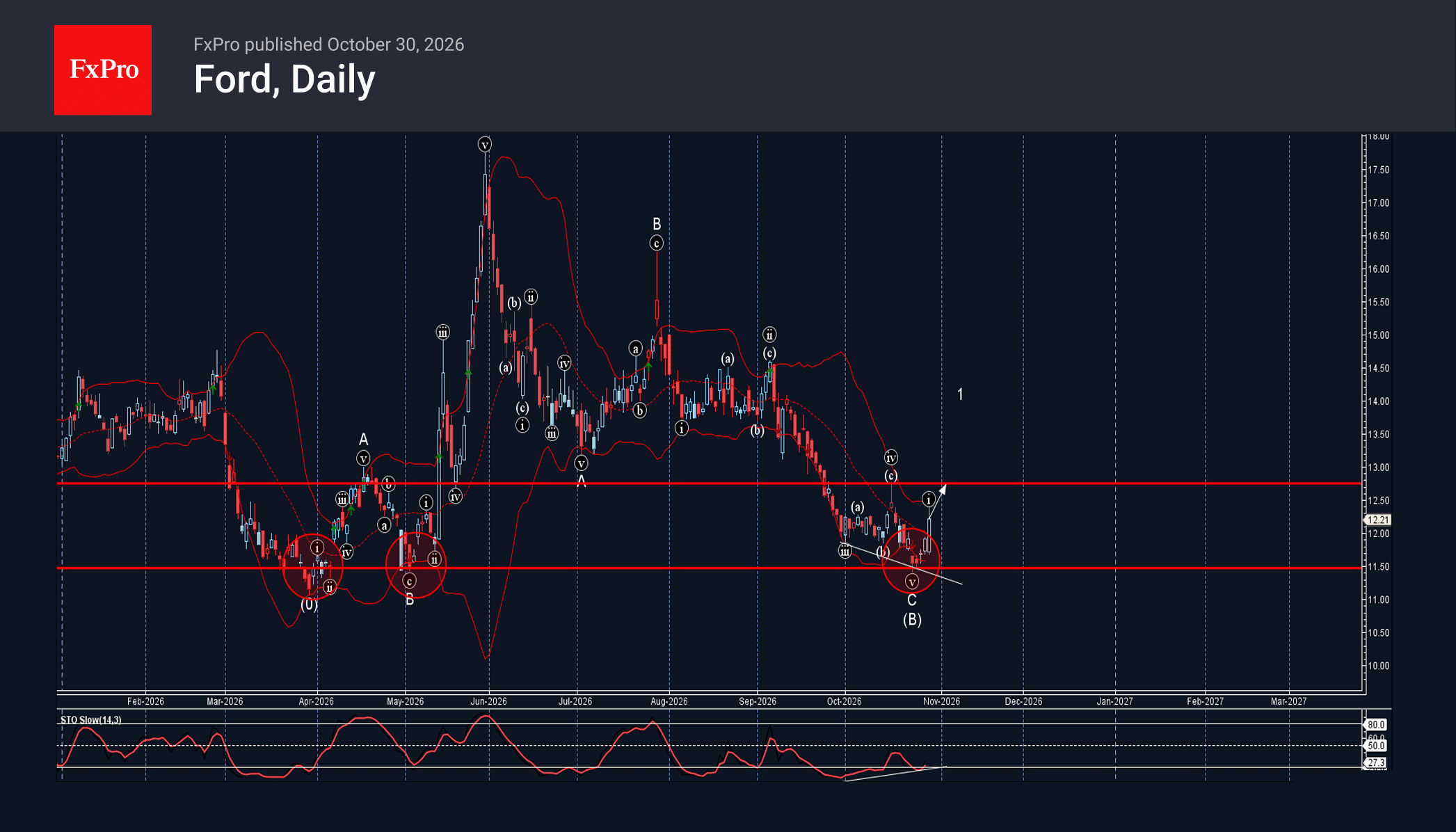Image resolution: width=1456 pixels, height=832 pixels.
Task: Click the May-2026 date axis label
Action: click(406, 701)
